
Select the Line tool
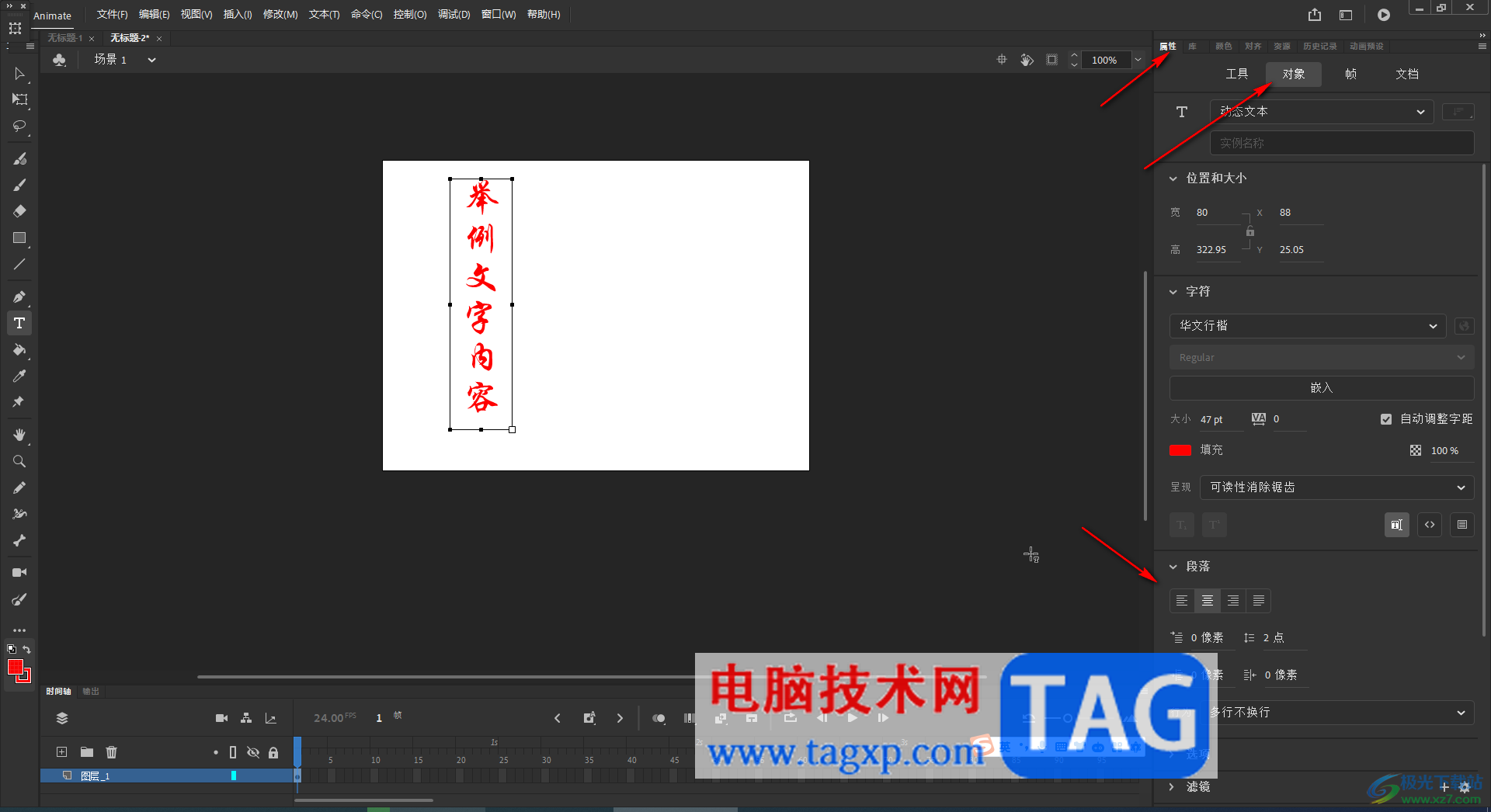[x=19, y=264]
